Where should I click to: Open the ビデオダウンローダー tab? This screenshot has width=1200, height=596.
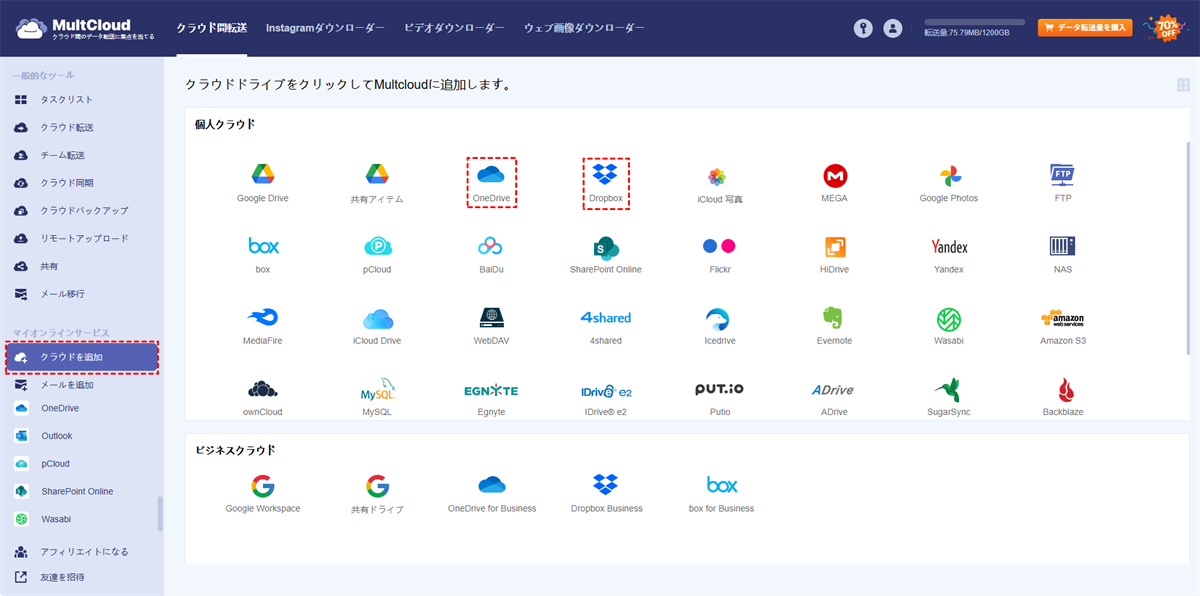coord(454,28)
